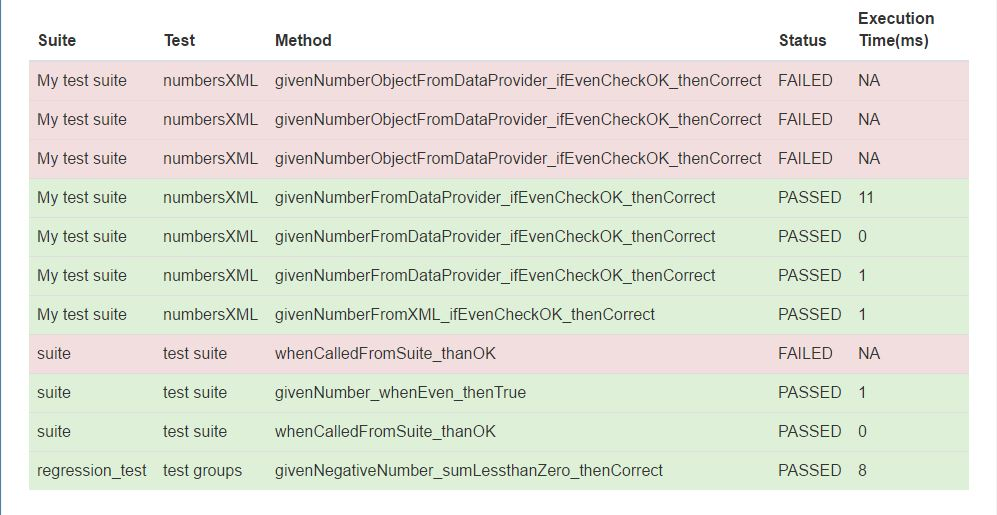Image resolution: width=997 pixels, height=515 pixels.
Task: Select PASSED status in regression_test row
Action: pos(809,470)
